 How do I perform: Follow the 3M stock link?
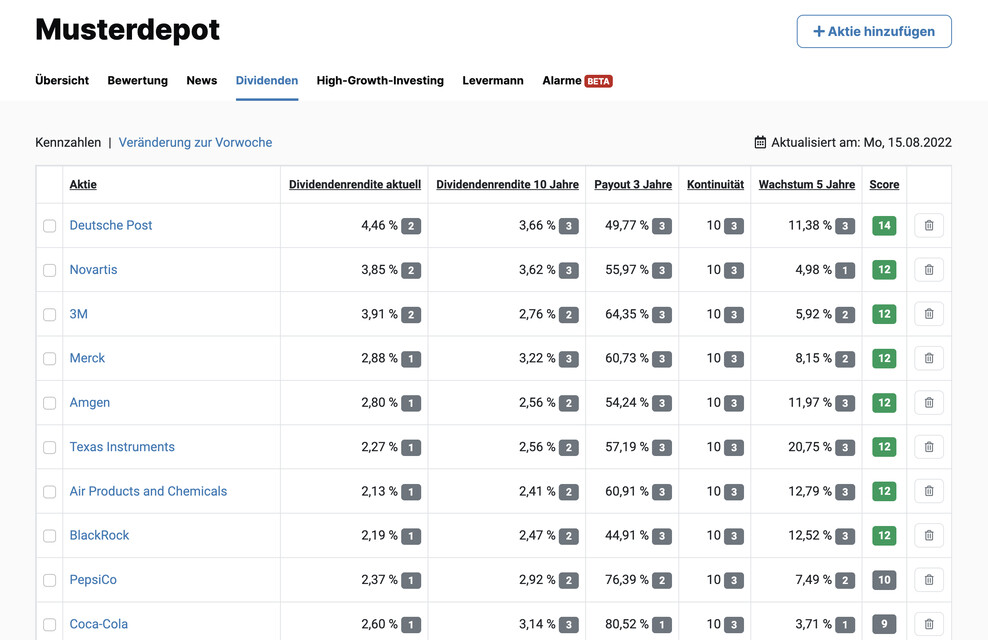[78, 314]
